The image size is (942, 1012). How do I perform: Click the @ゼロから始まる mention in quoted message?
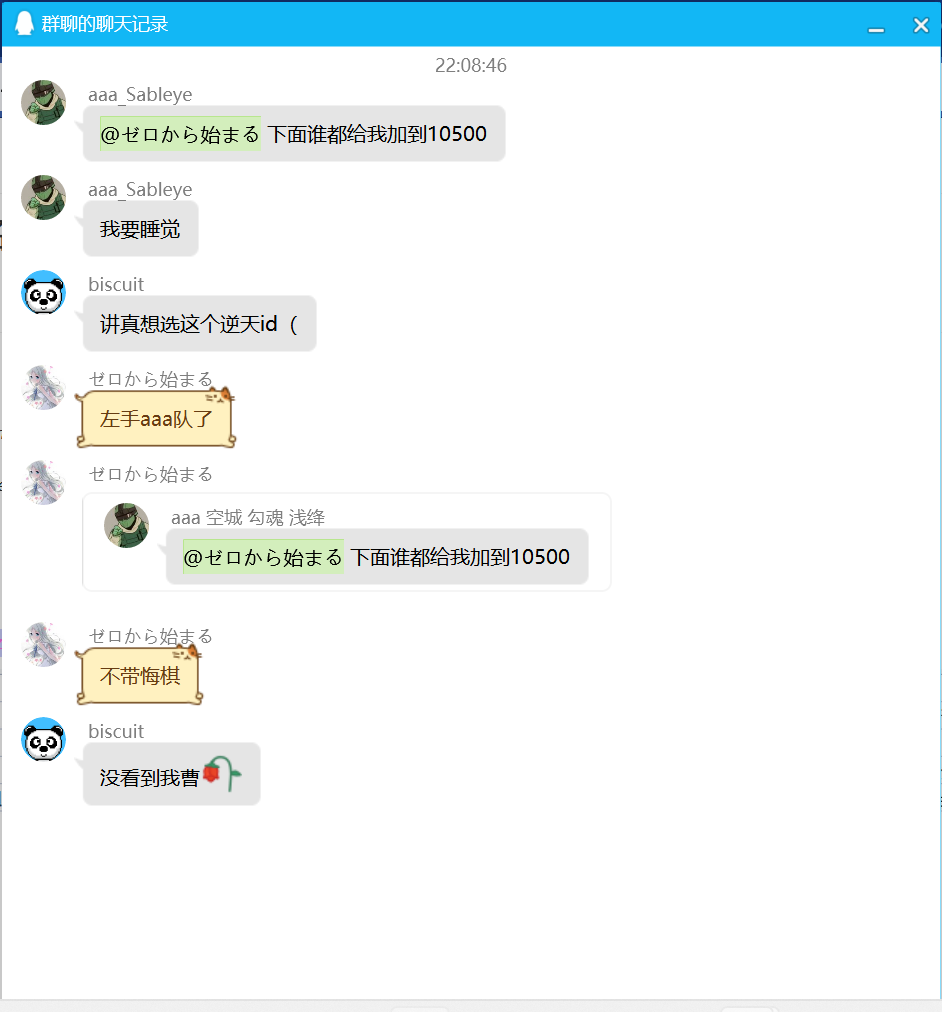click(x=263, y=556)
